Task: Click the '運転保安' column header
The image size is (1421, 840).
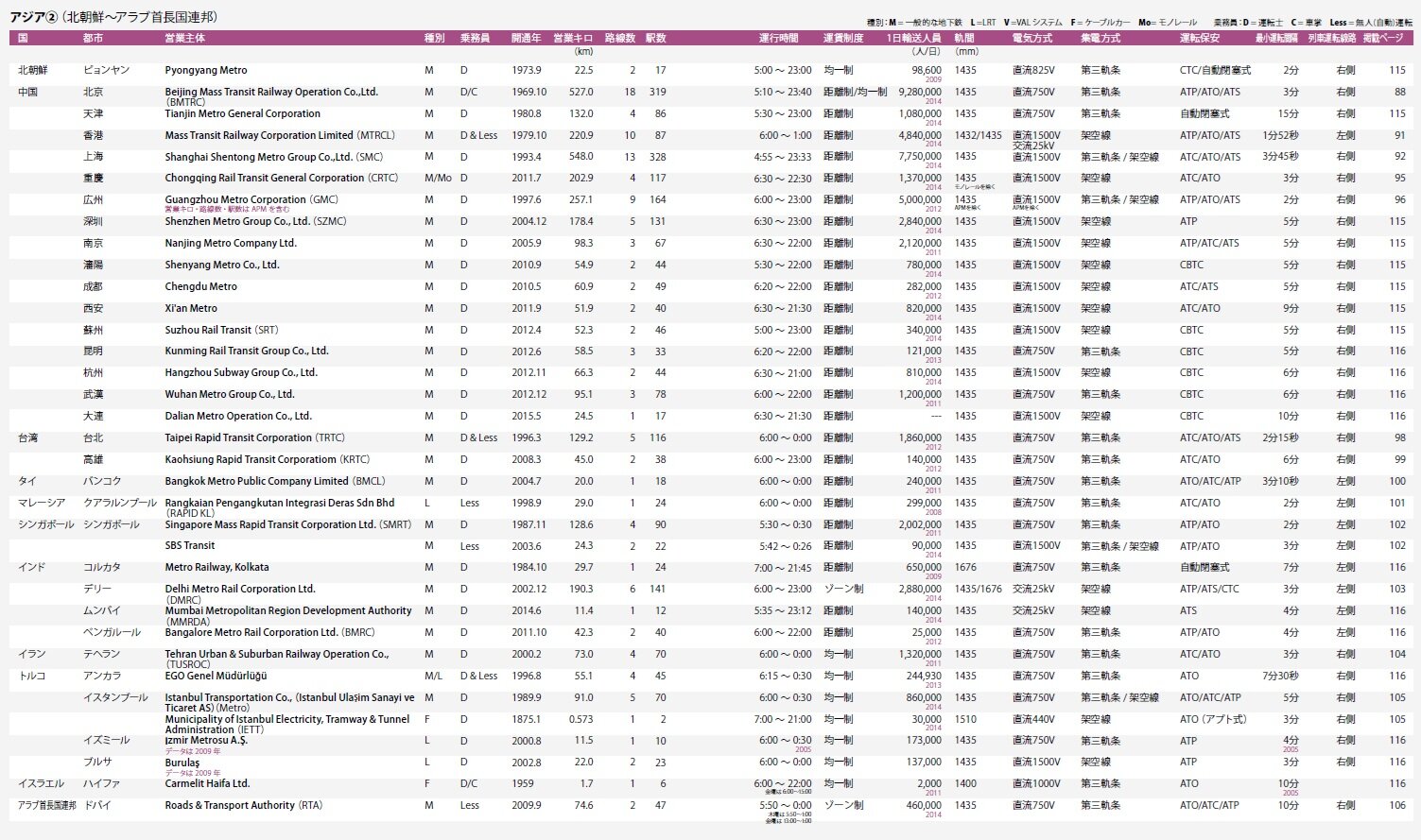Action: click(x=1200, y=39)
